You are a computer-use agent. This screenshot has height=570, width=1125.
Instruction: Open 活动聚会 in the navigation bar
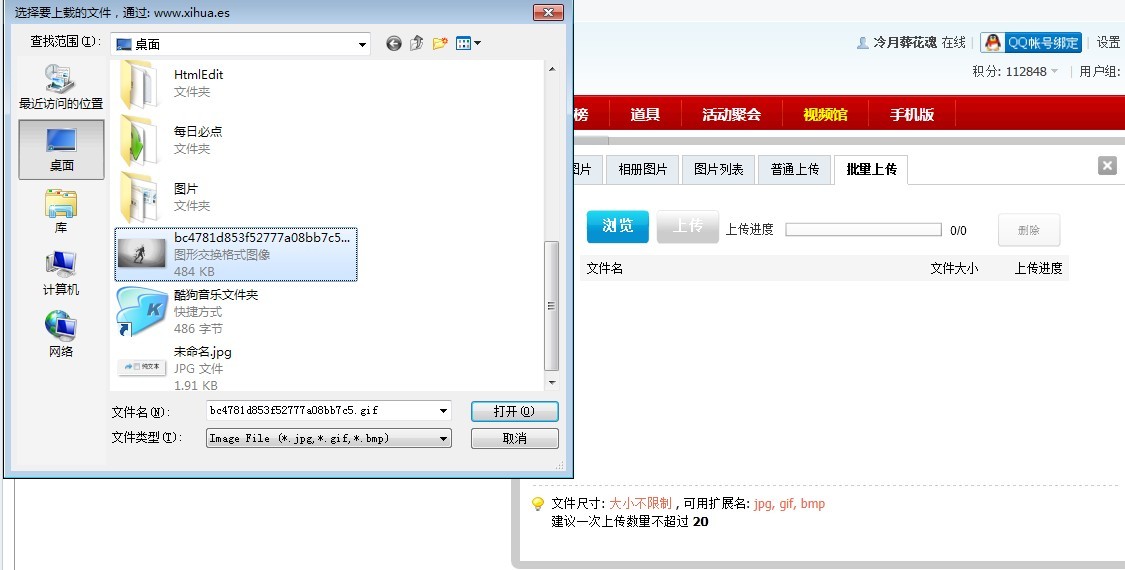pyautogui.click(x=731, y=114)
